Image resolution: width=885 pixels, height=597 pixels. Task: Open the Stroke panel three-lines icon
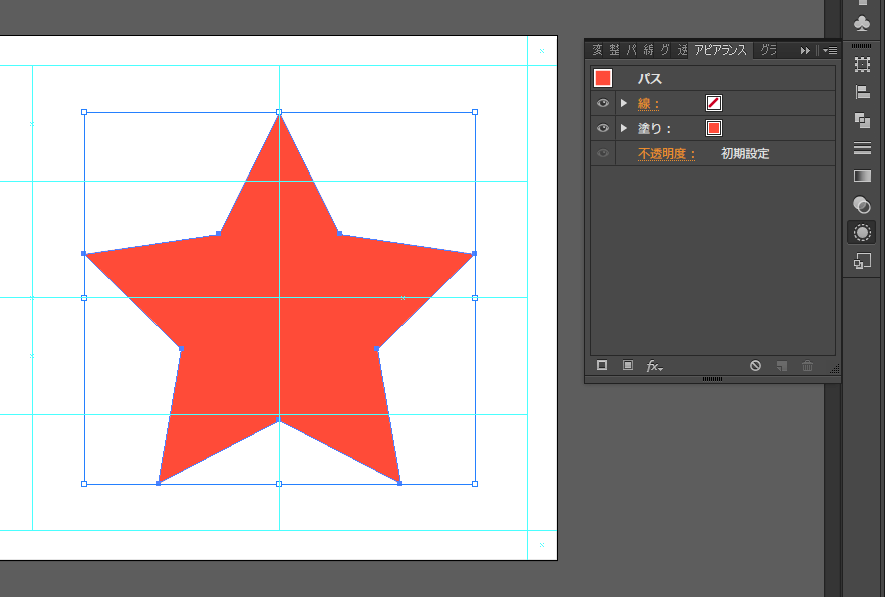pyautogui.click(x=862, y=148)
